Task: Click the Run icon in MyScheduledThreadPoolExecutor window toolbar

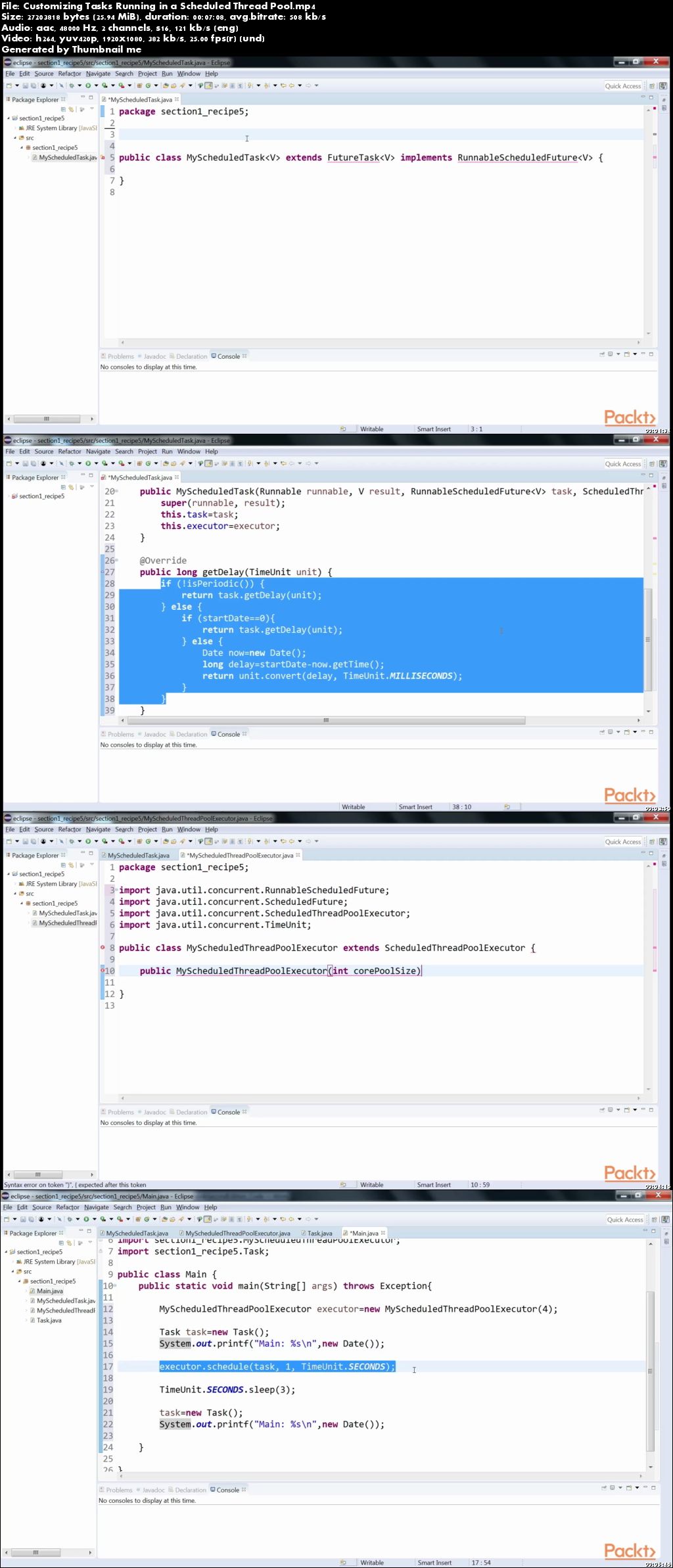Action: pos(88,841)
